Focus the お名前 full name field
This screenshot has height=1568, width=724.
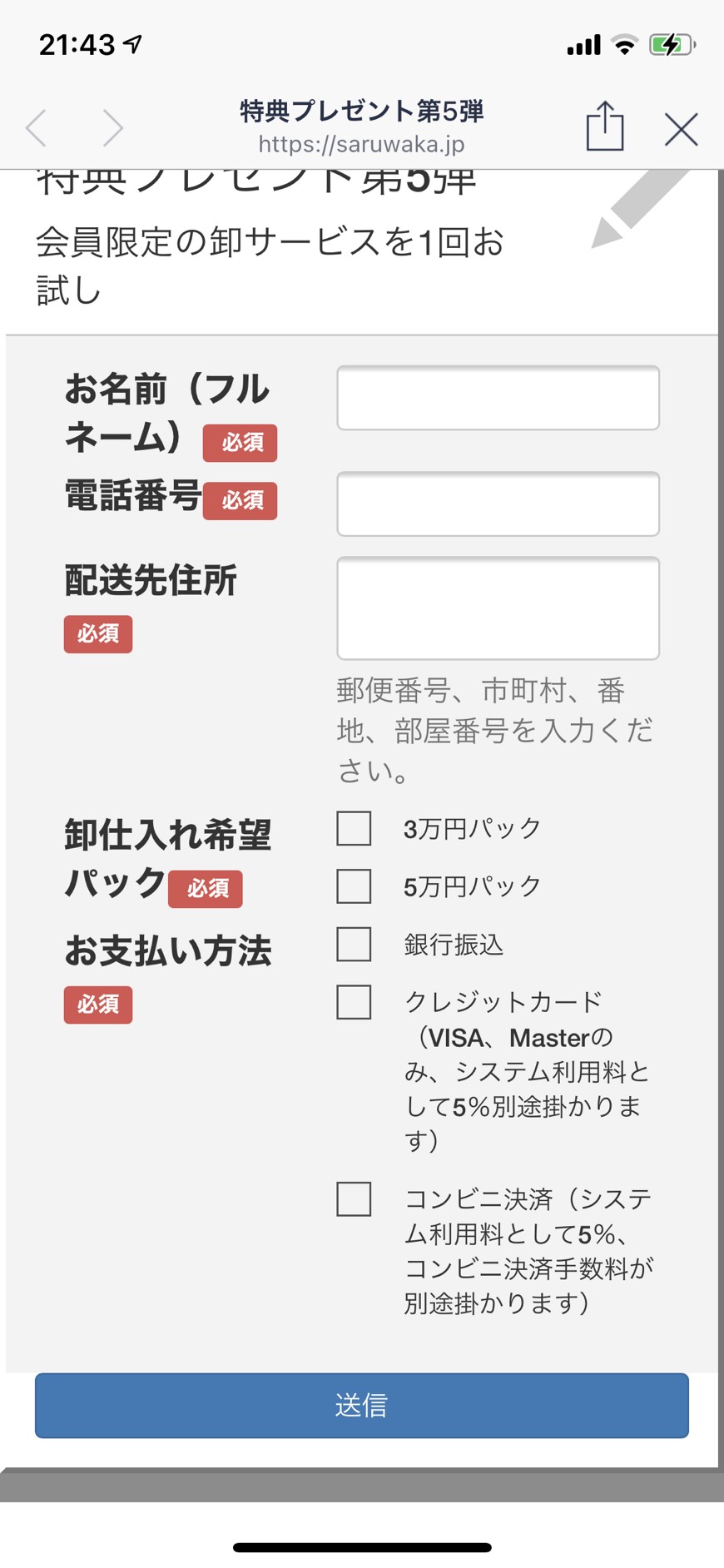click(498, 398)
